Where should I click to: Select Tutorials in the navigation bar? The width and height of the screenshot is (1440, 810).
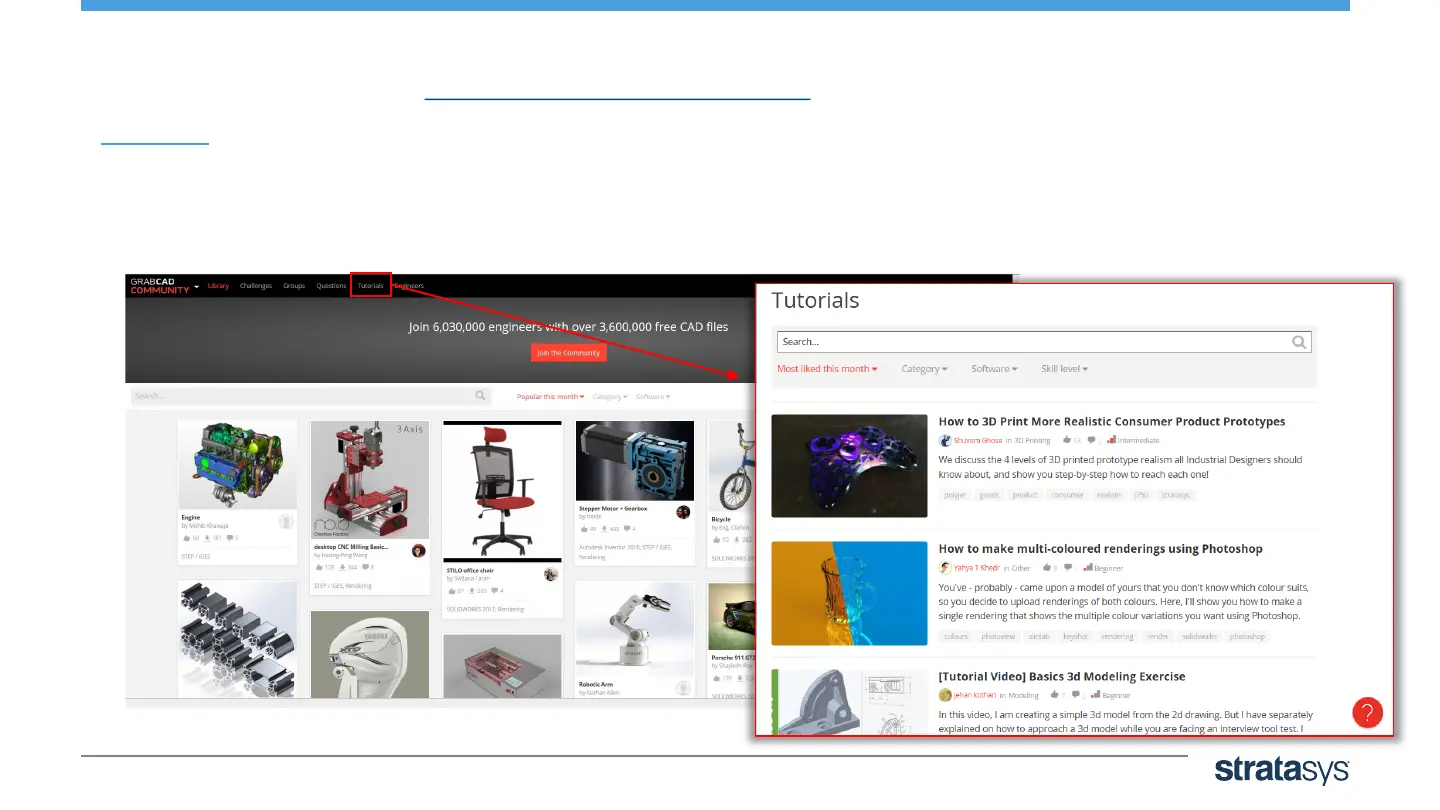(371, 286)
